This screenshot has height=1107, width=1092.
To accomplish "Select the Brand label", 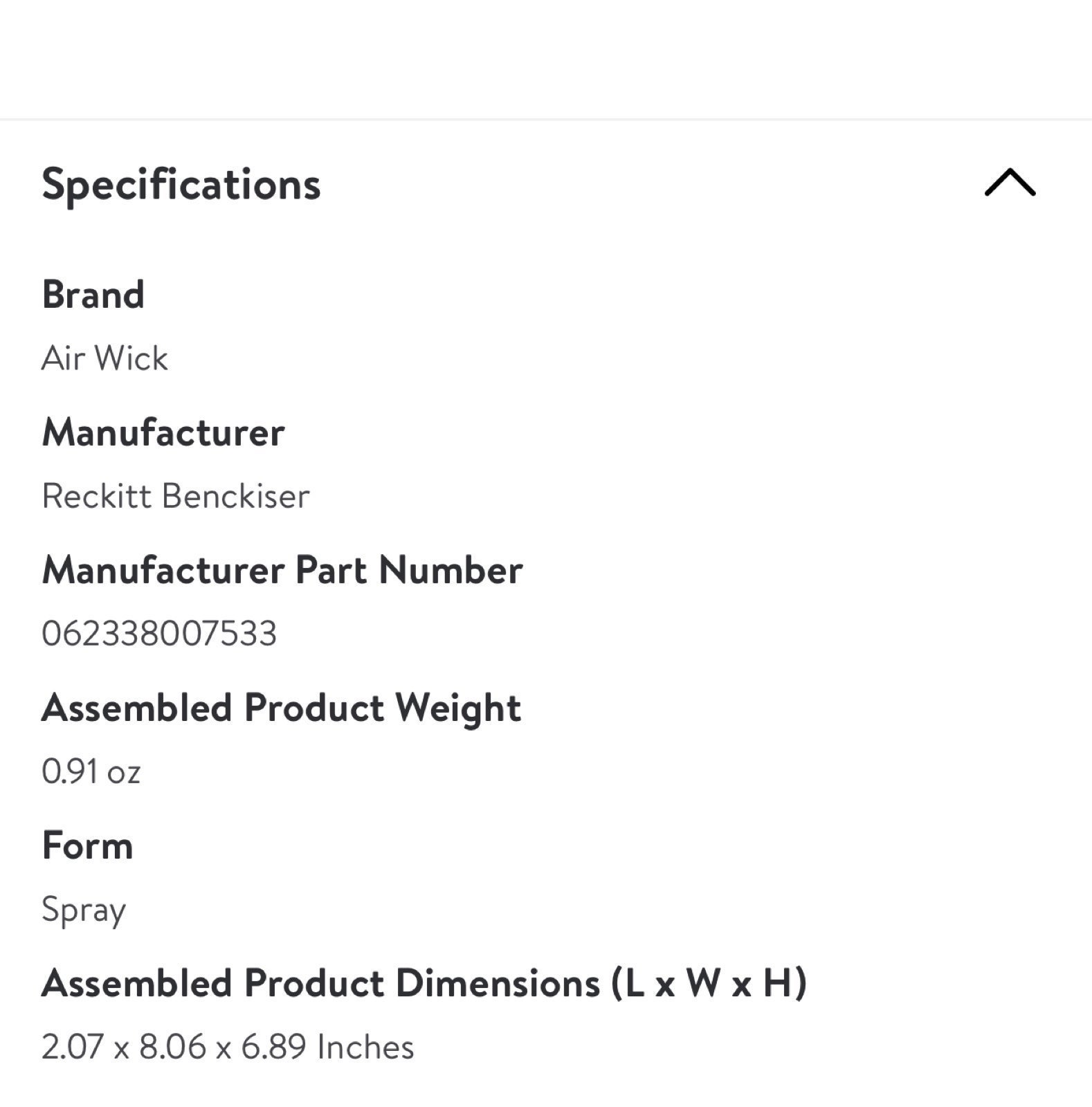I will [x=93, y=295].
